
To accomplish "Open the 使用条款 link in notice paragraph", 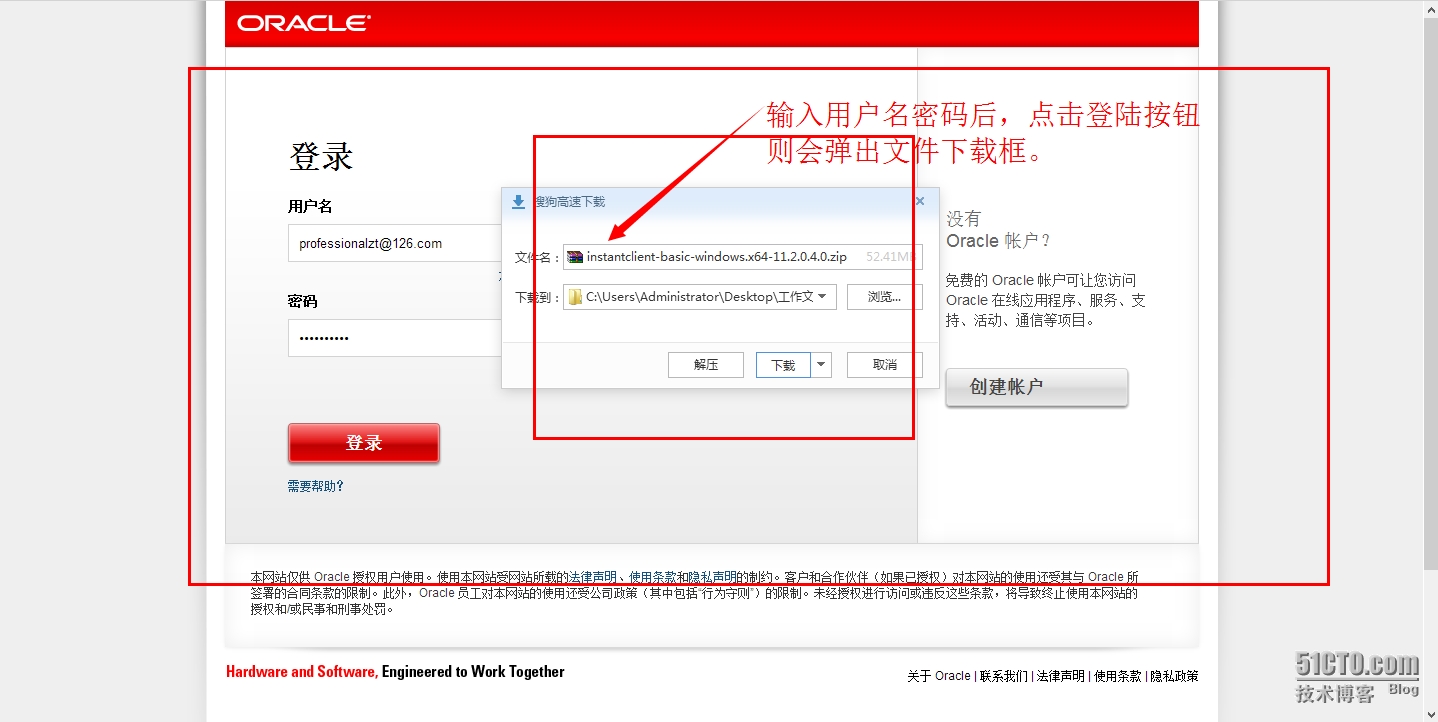I will [653, 577].
